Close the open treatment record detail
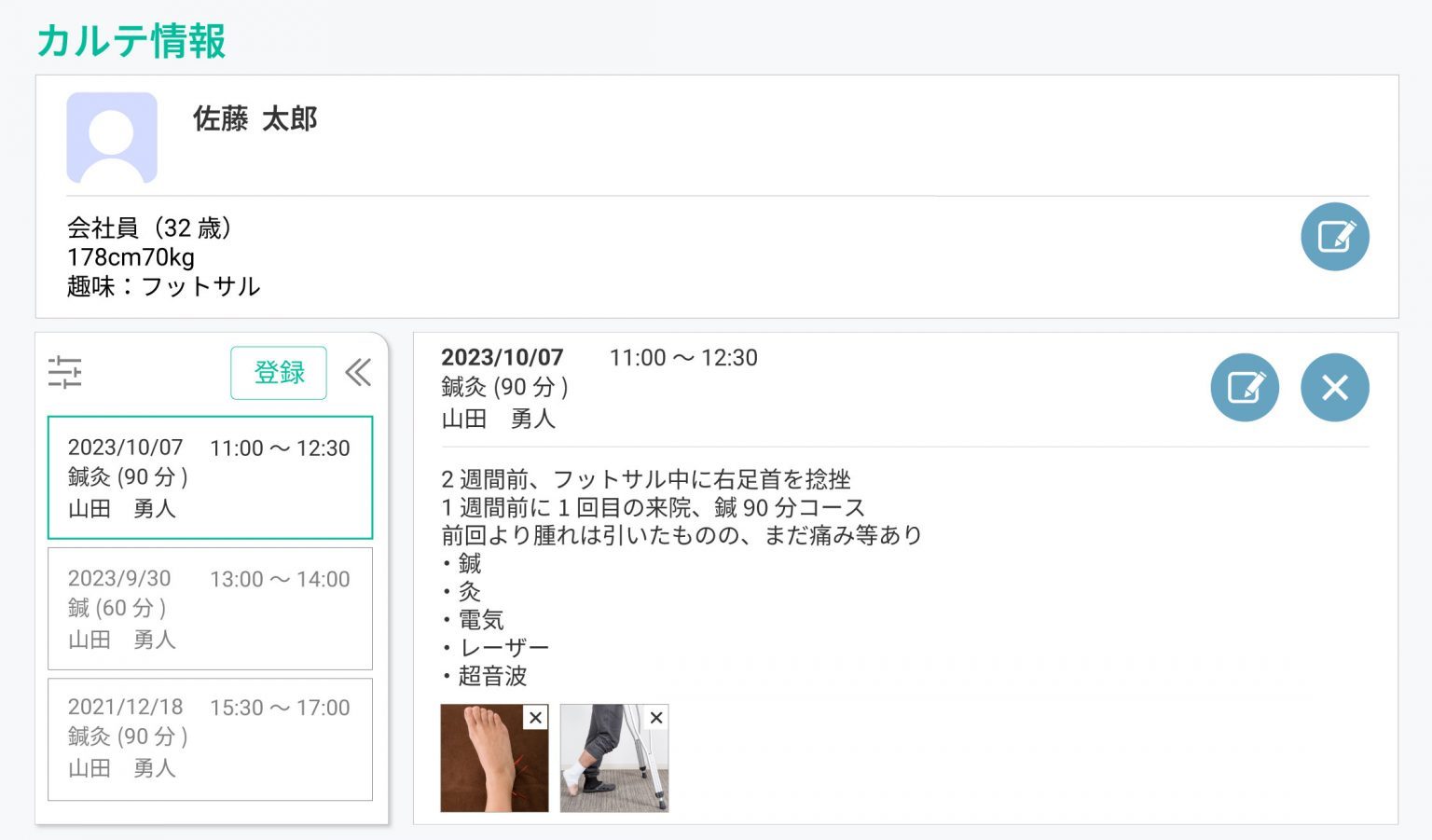The height and width of the screenshot is (840, 1432). pyautogui.click(x=1334, y=388)
